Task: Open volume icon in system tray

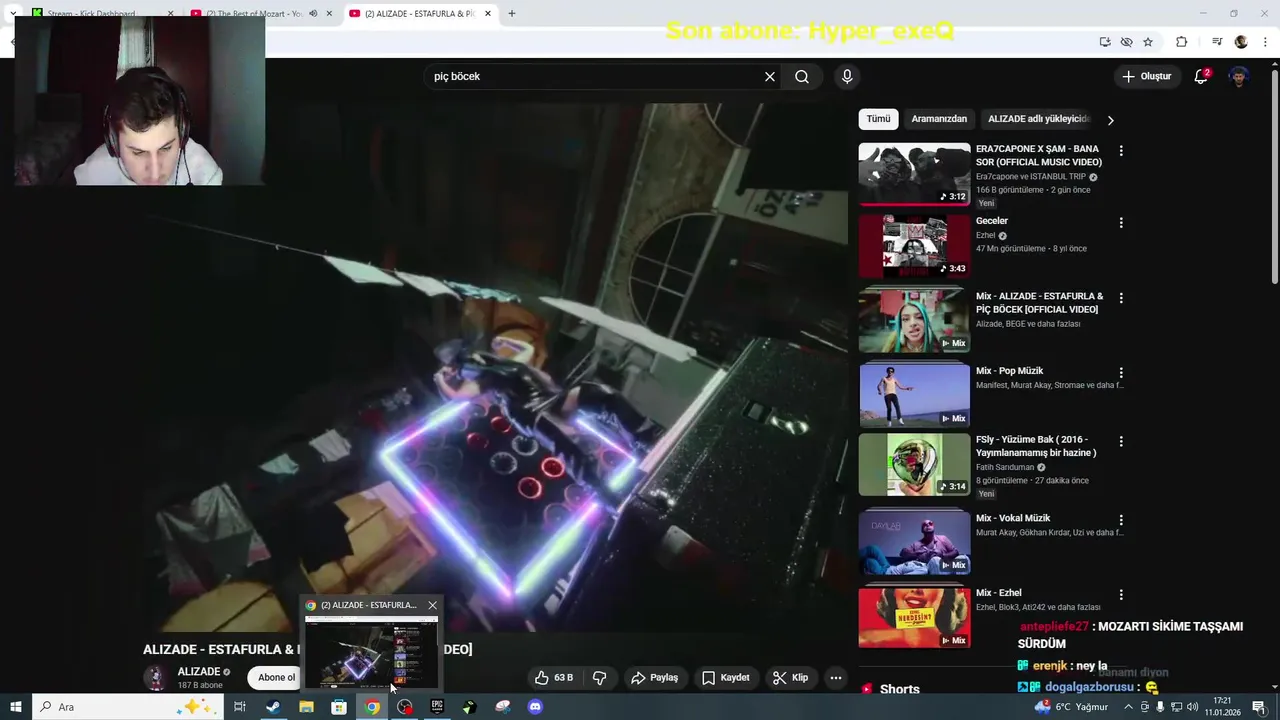Action: 1193,707
